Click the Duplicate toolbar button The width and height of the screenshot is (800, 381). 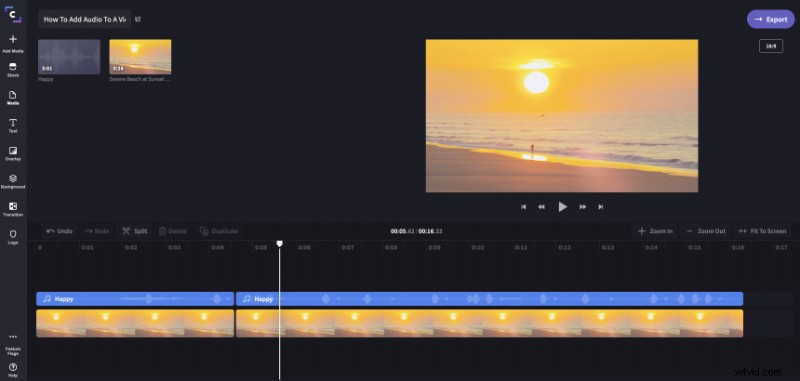pos(219,231)
